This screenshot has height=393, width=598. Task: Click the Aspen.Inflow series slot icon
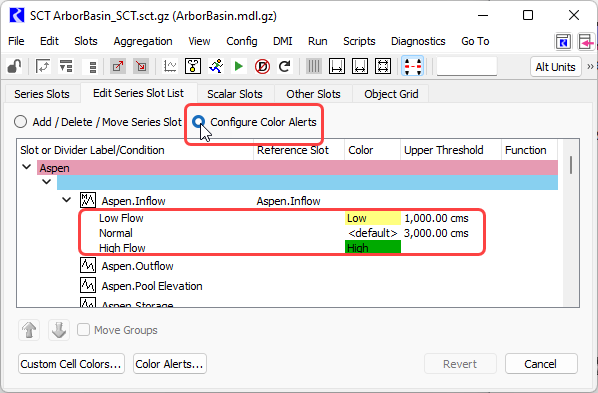88,200
